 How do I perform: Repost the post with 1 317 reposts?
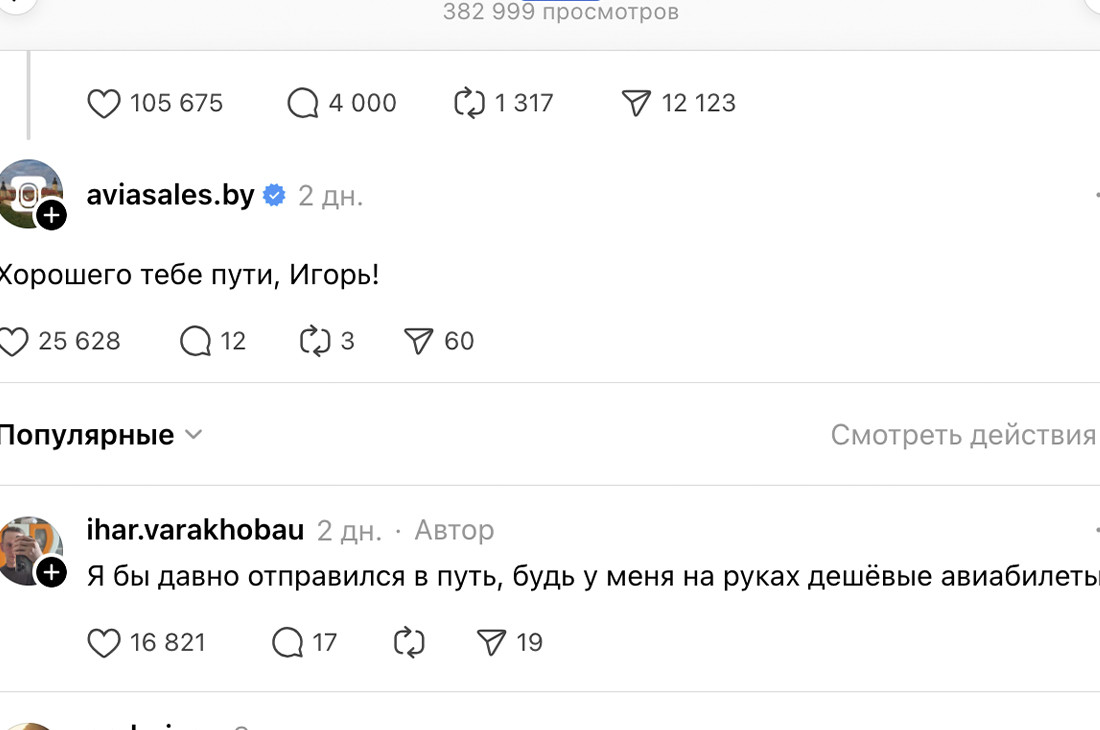(x=469, y=103)
